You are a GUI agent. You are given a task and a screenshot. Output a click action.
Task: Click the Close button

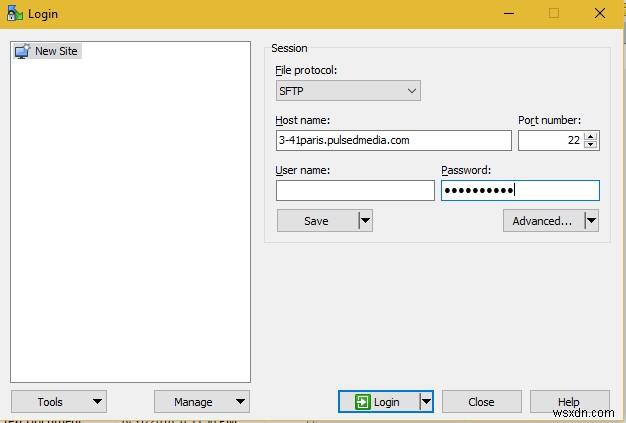481,401
